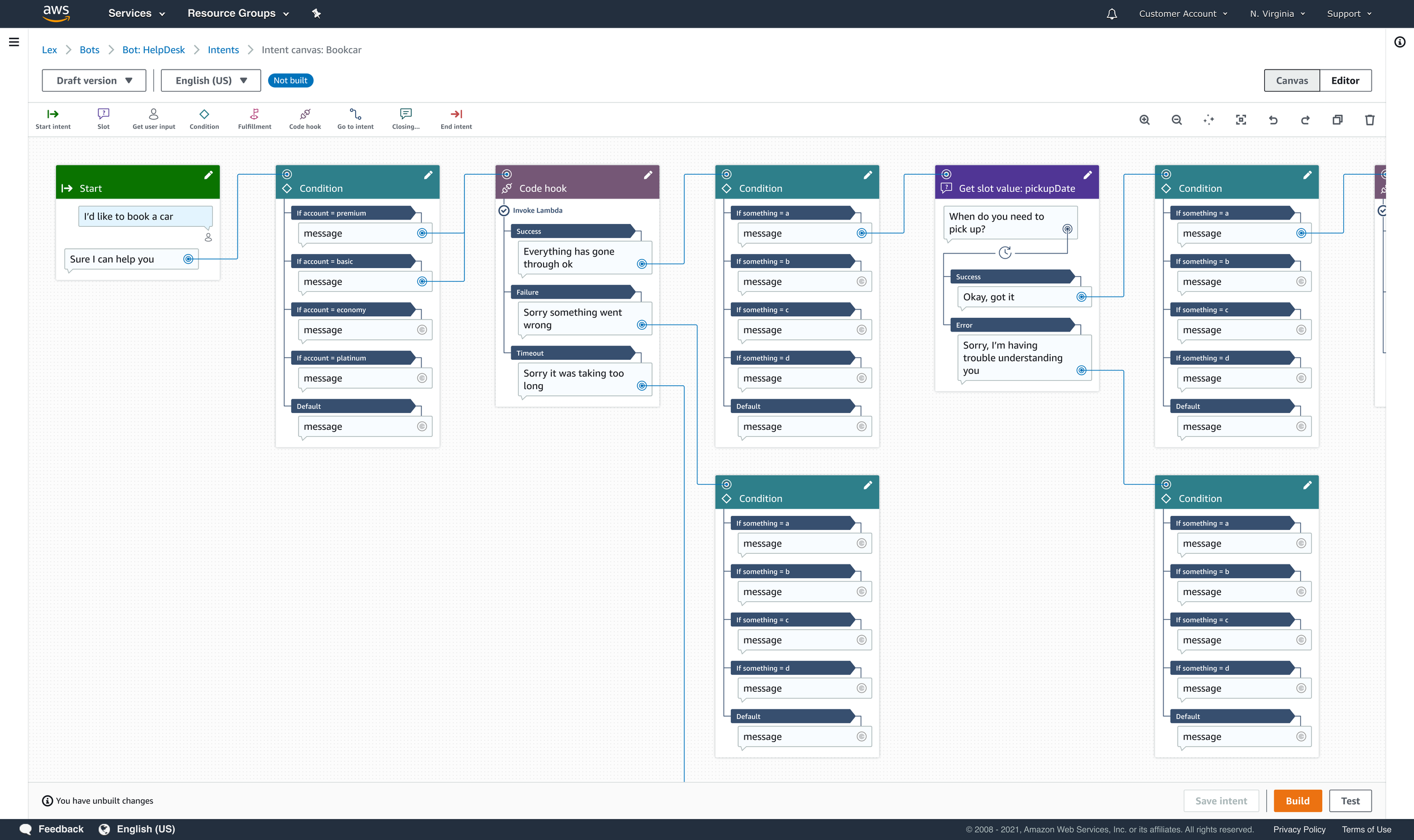Open the notifications bell

1111,14
